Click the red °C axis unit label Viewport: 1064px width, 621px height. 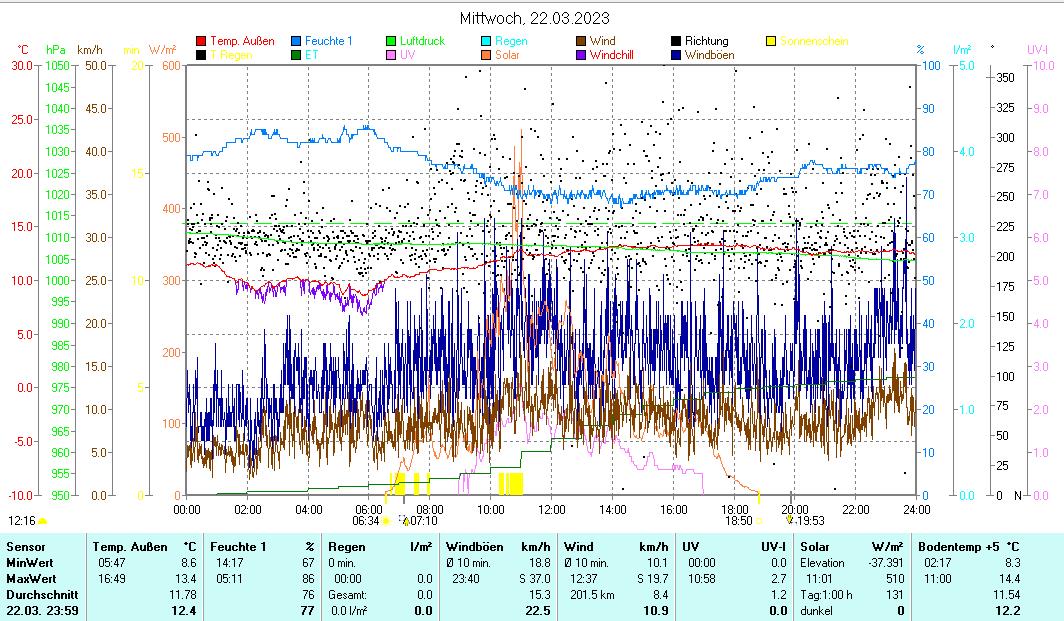23,50
